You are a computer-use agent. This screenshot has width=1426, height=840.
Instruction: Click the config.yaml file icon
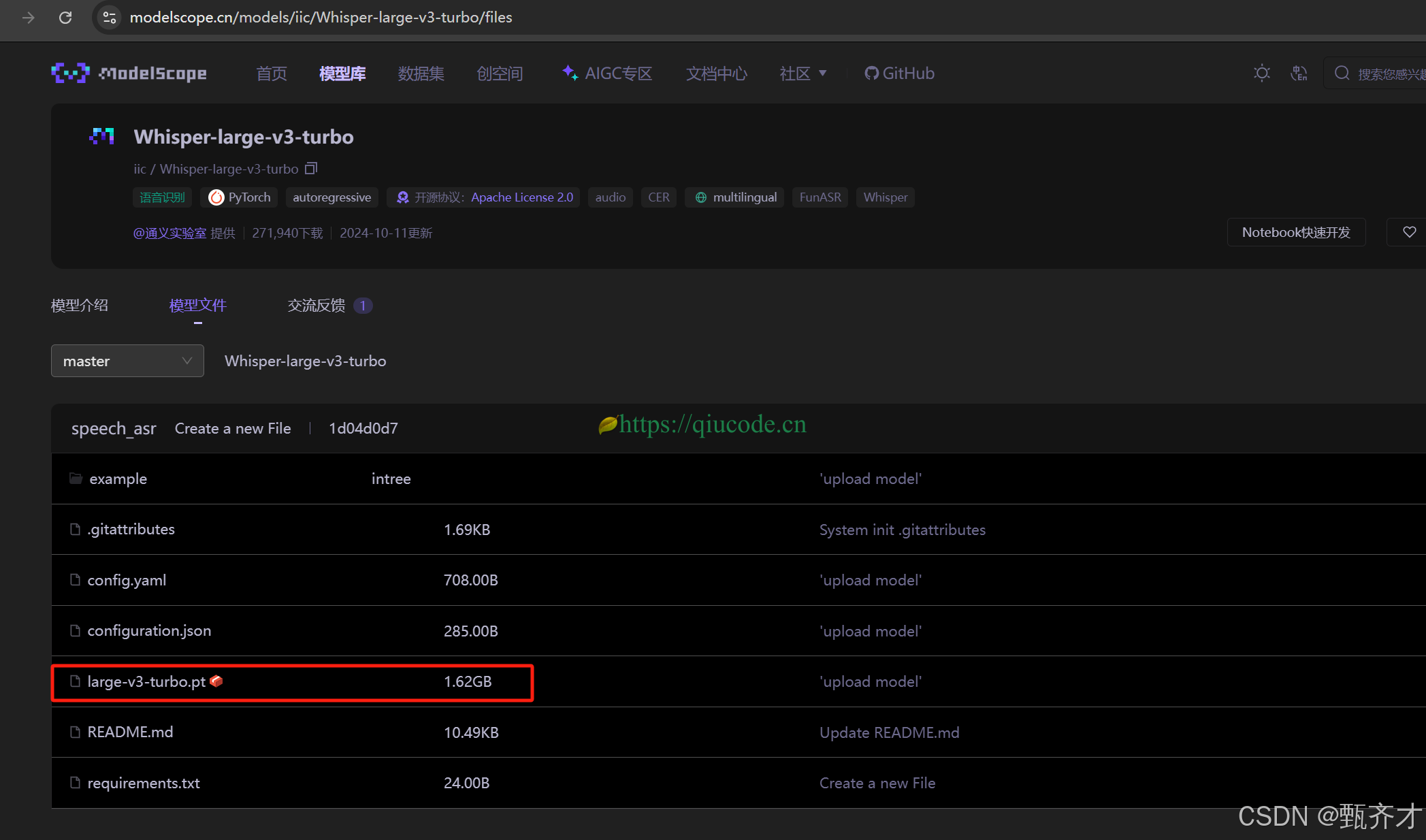click(75, 580)
